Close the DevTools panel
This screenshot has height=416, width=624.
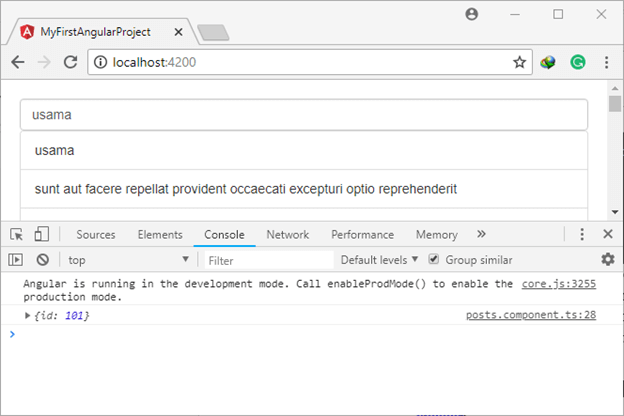click(x=608, y=234)
